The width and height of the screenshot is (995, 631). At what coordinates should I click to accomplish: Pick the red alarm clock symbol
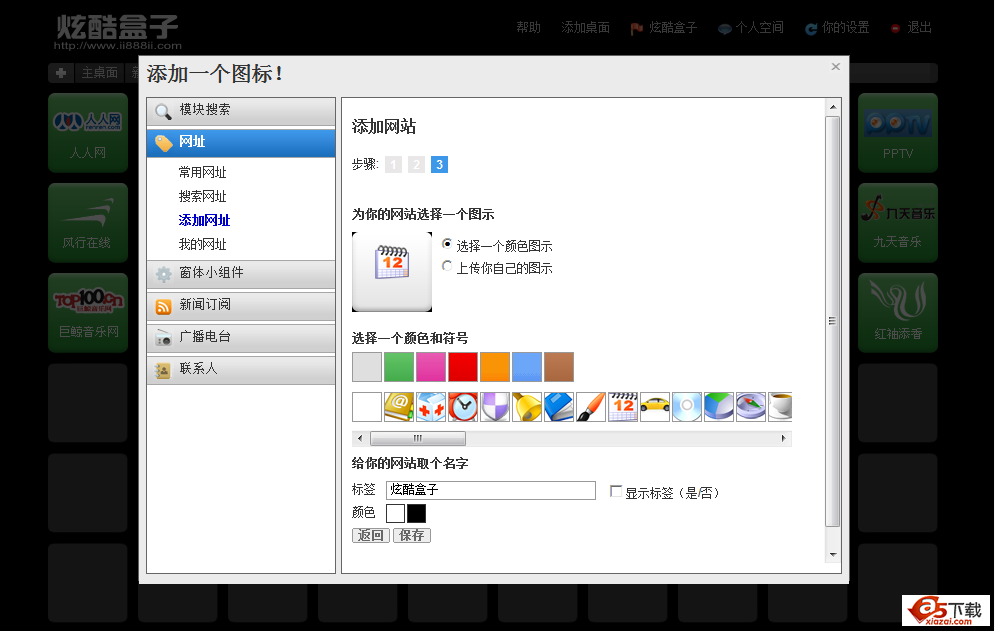tap(463, 407)
